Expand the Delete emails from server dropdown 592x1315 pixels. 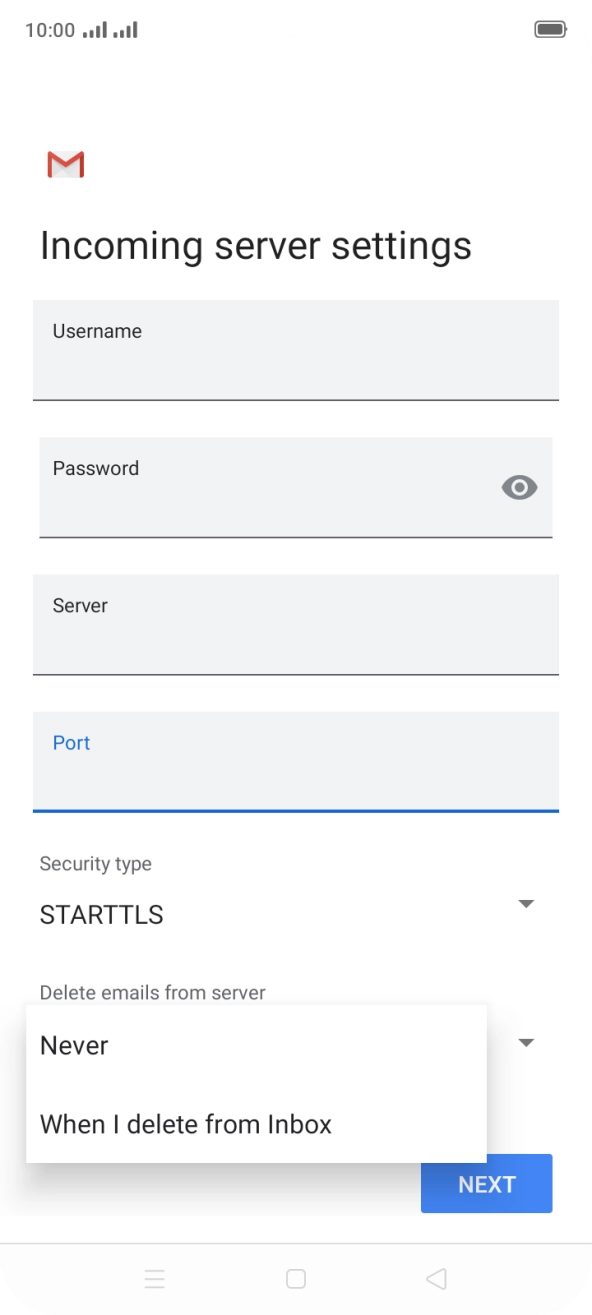pyautogui.click(x=526, y=1042)
